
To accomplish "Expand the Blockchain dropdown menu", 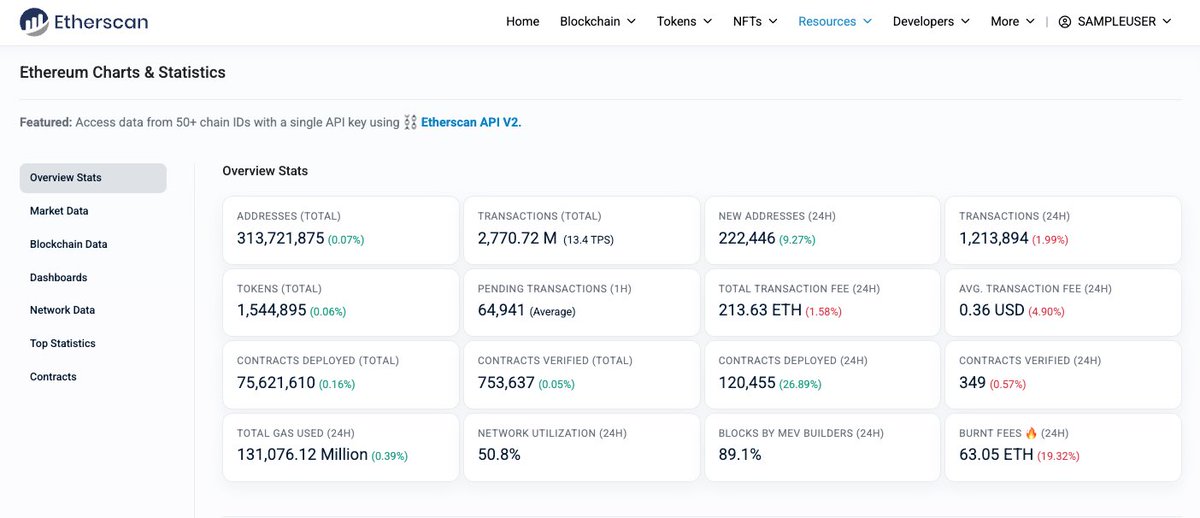I will point(598,21).
